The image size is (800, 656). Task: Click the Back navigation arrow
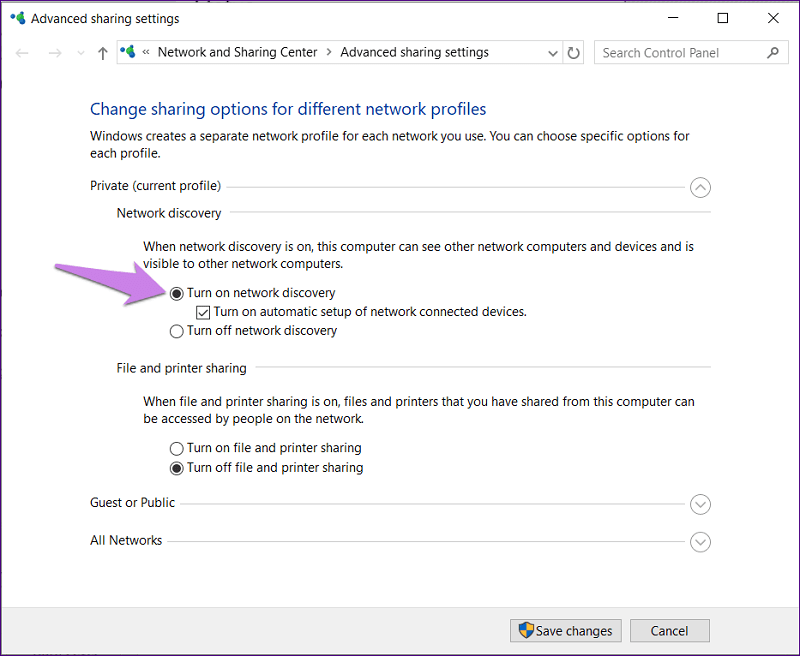[22, 52]
